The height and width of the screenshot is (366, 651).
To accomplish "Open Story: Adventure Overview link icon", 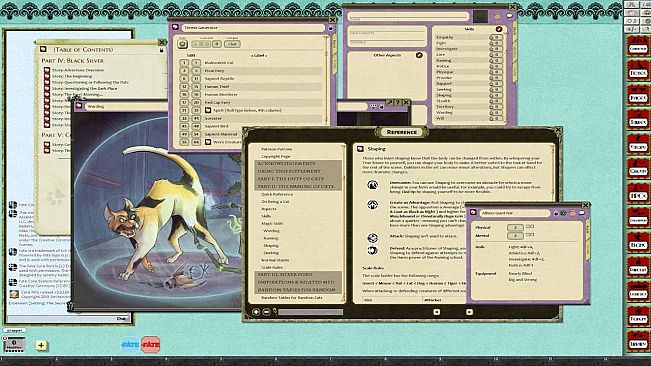I will (47, 70).
